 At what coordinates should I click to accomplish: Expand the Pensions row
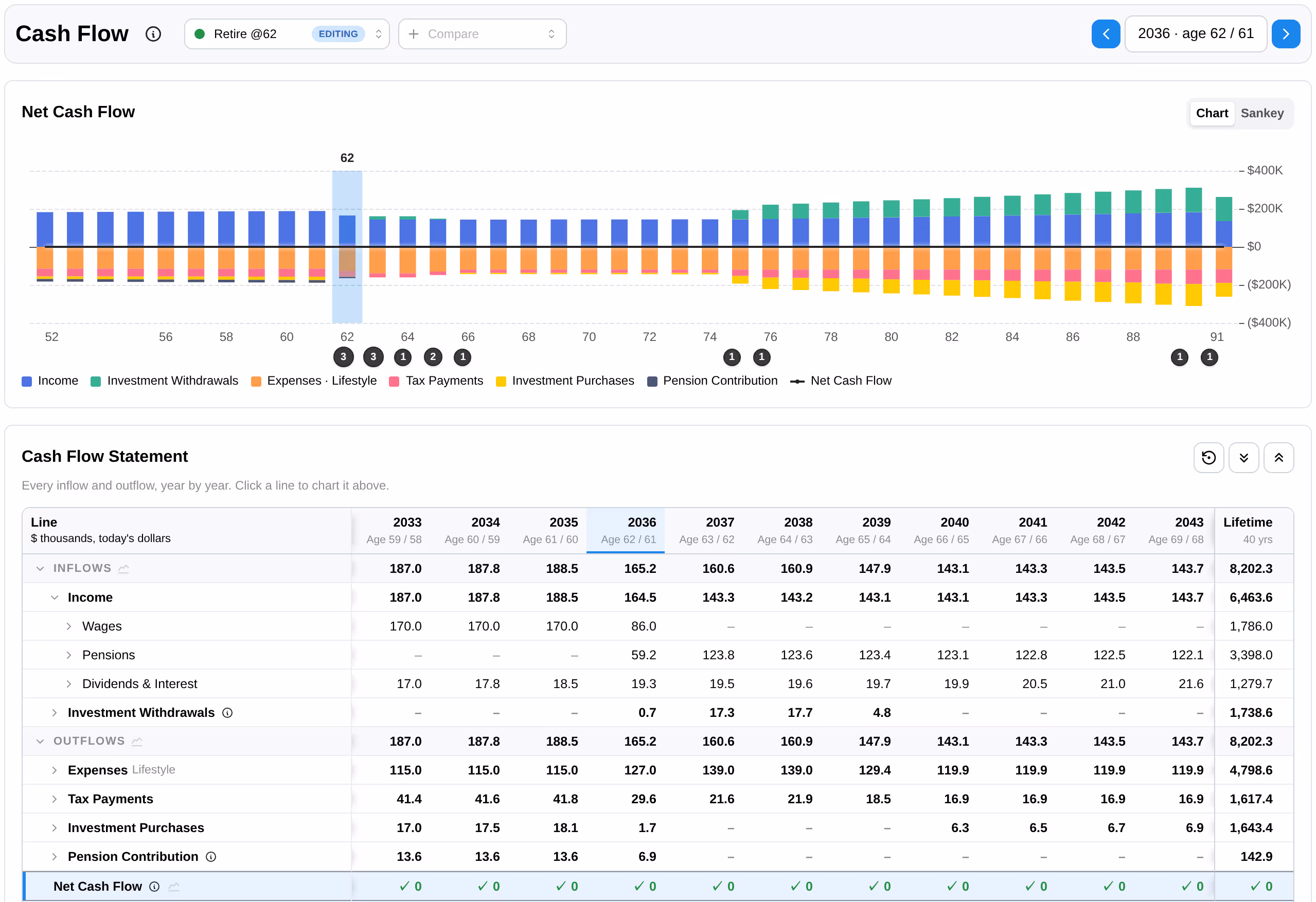[68, 655]
